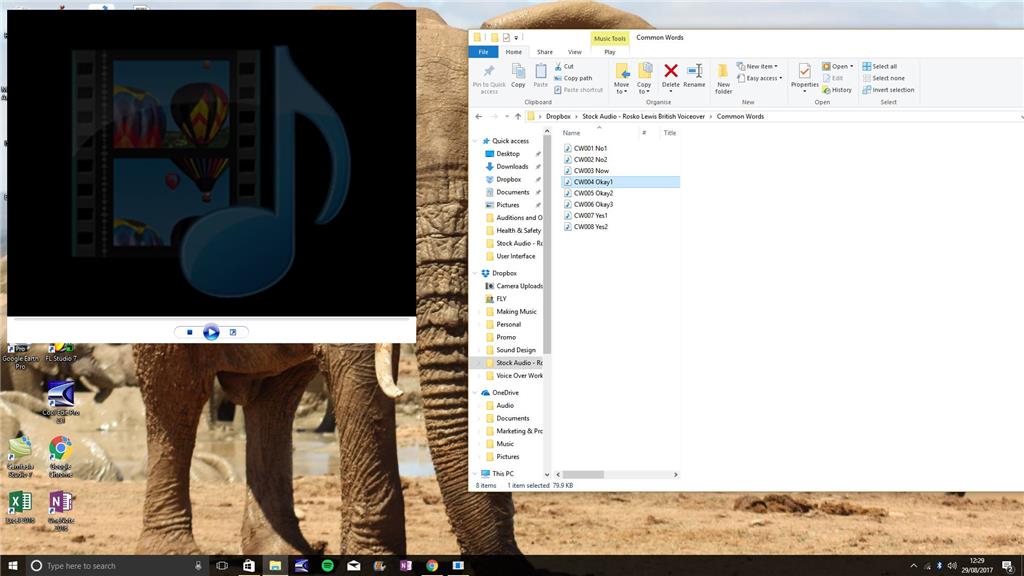Expand the New item dropdown

pyautogui.click(x=760, y=67)
